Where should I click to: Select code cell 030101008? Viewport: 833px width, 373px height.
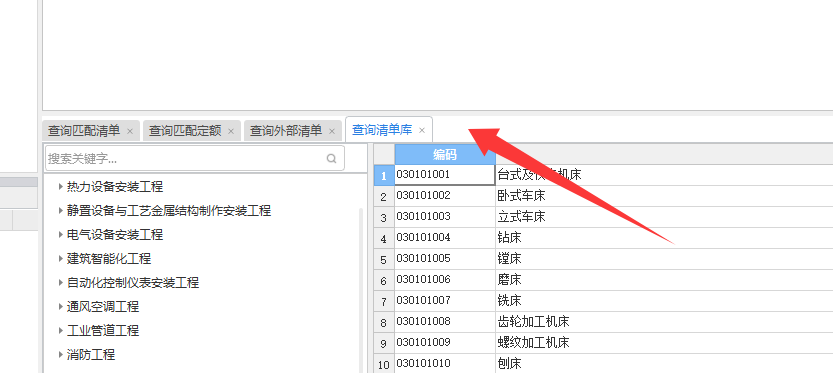pyautogui.click(x=445, y=321)
